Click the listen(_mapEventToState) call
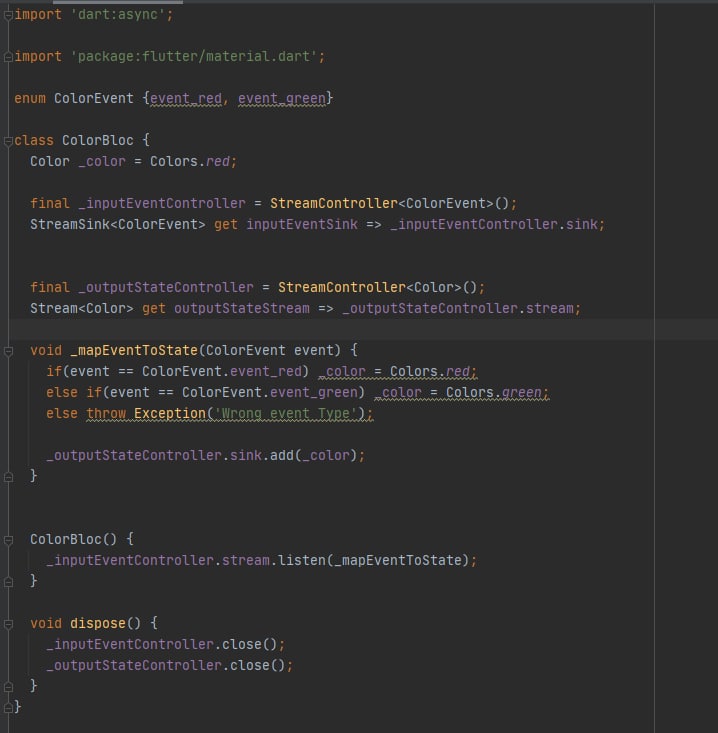Image resolution: width=718 pixels, height=733 pixels. tap(373, 560)
